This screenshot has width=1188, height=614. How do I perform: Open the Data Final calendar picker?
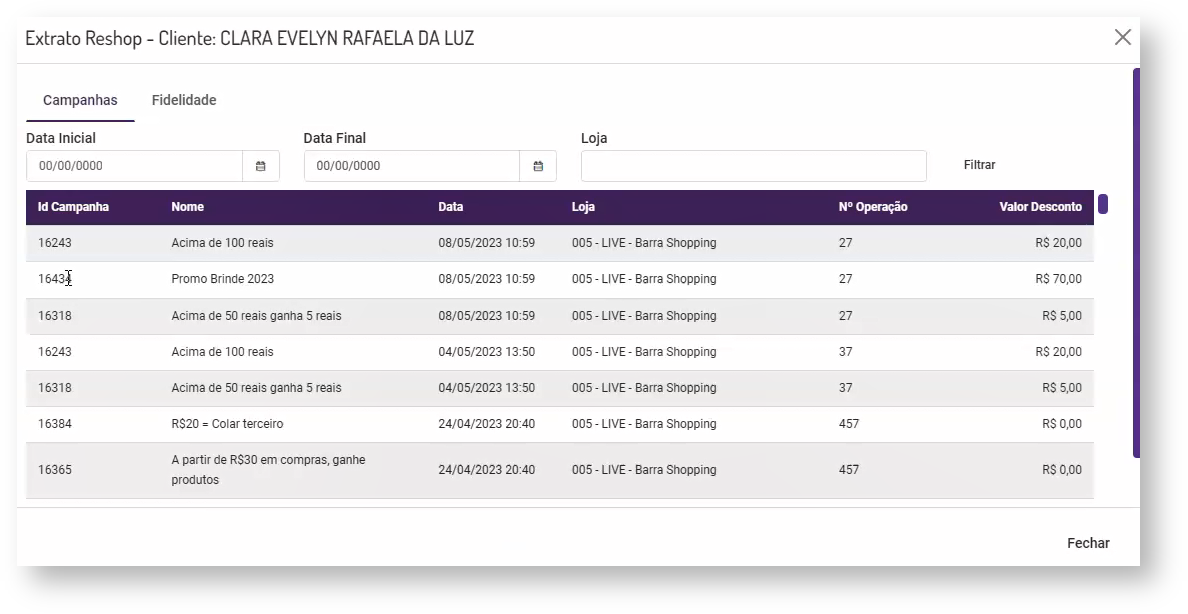[538, 166]
